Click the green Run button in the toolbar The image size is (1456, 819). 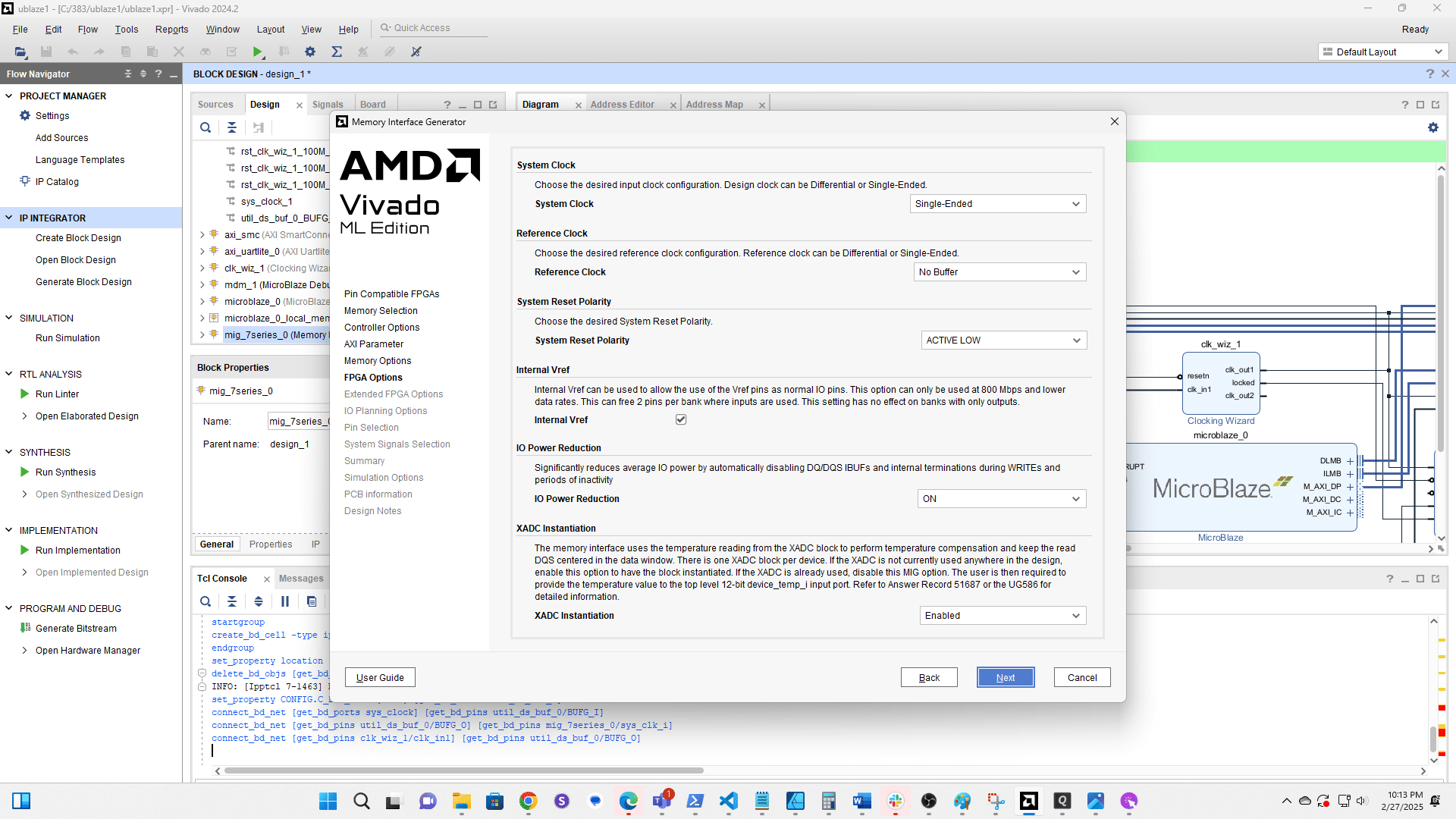[258, 52]
